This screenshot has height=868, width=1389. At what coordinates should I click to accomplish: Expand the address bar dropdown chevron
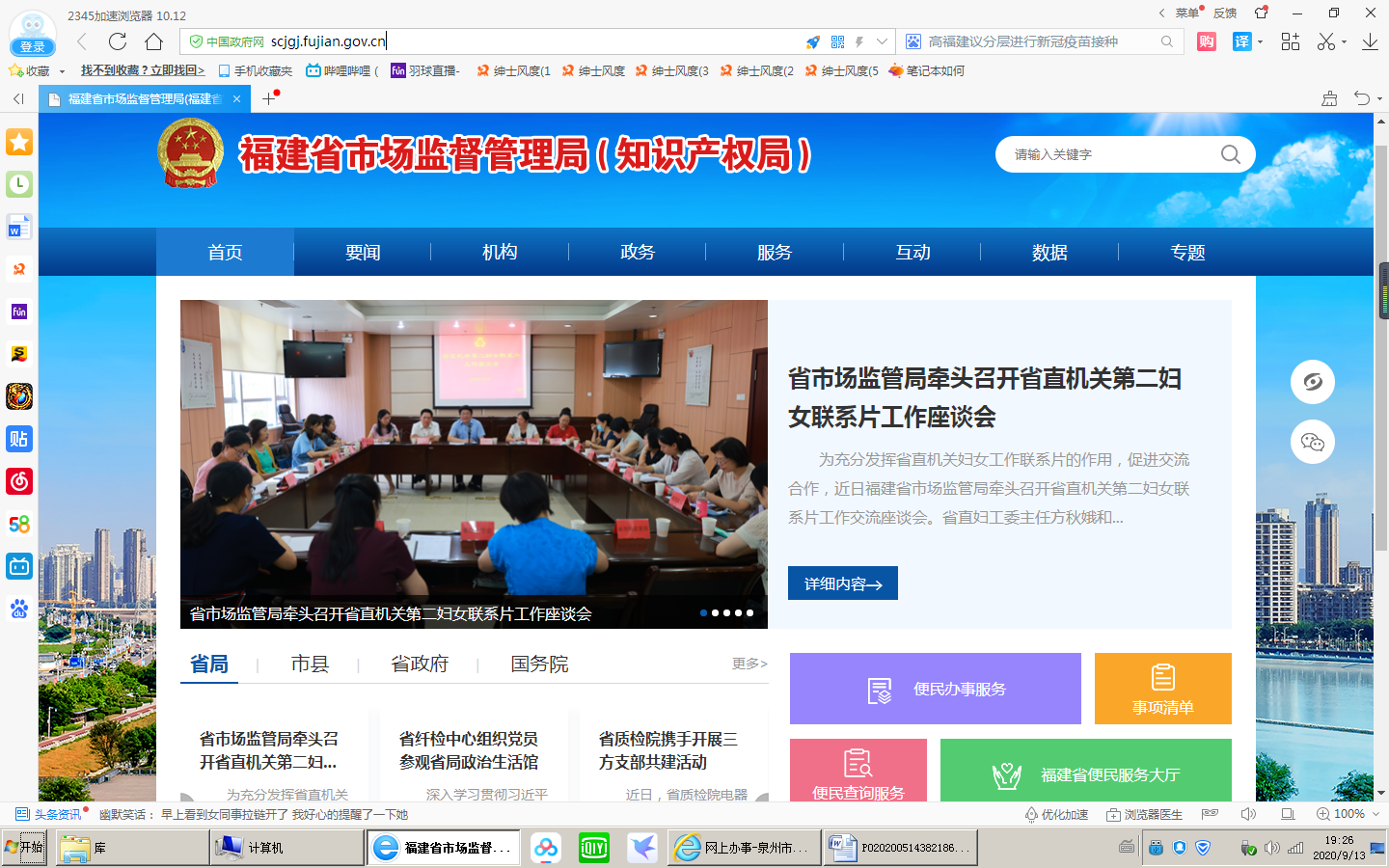click(x=882, y=41)
